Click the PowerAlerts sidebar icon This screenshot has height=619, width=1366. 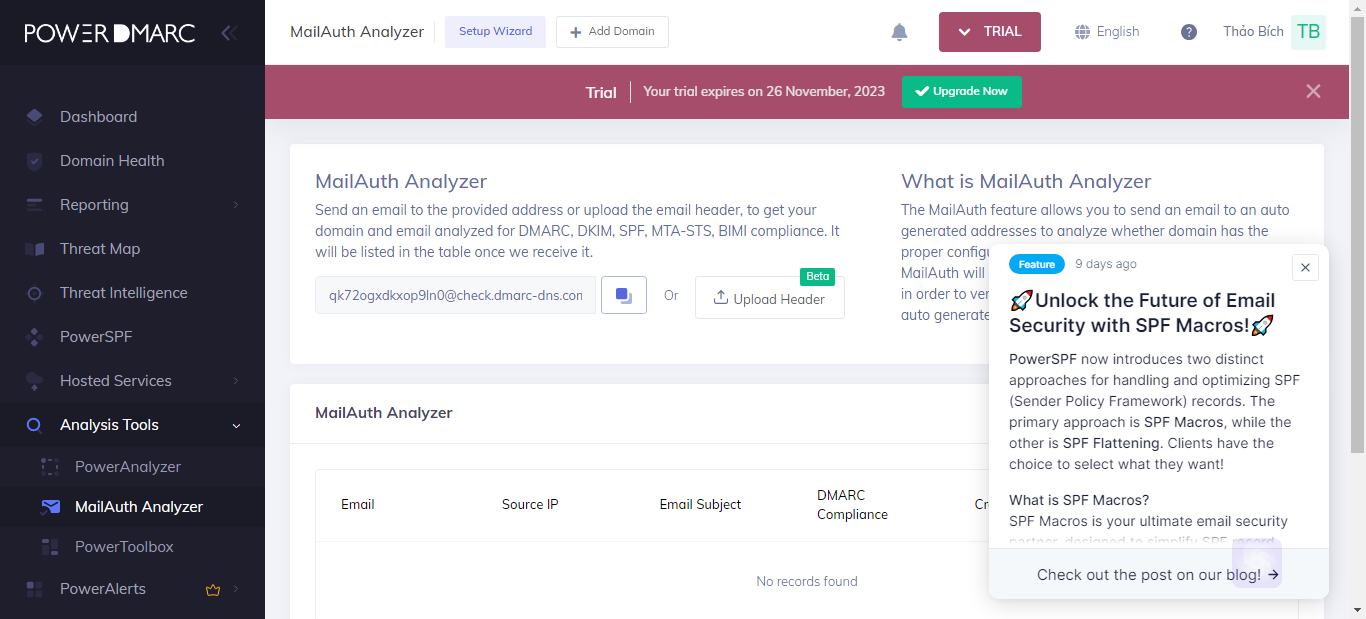(x=35, y=589)
